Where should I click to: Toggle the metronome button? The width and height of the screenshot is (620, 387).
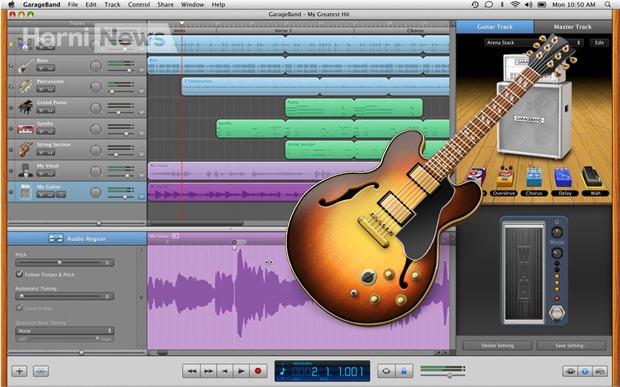click(404, 371)
